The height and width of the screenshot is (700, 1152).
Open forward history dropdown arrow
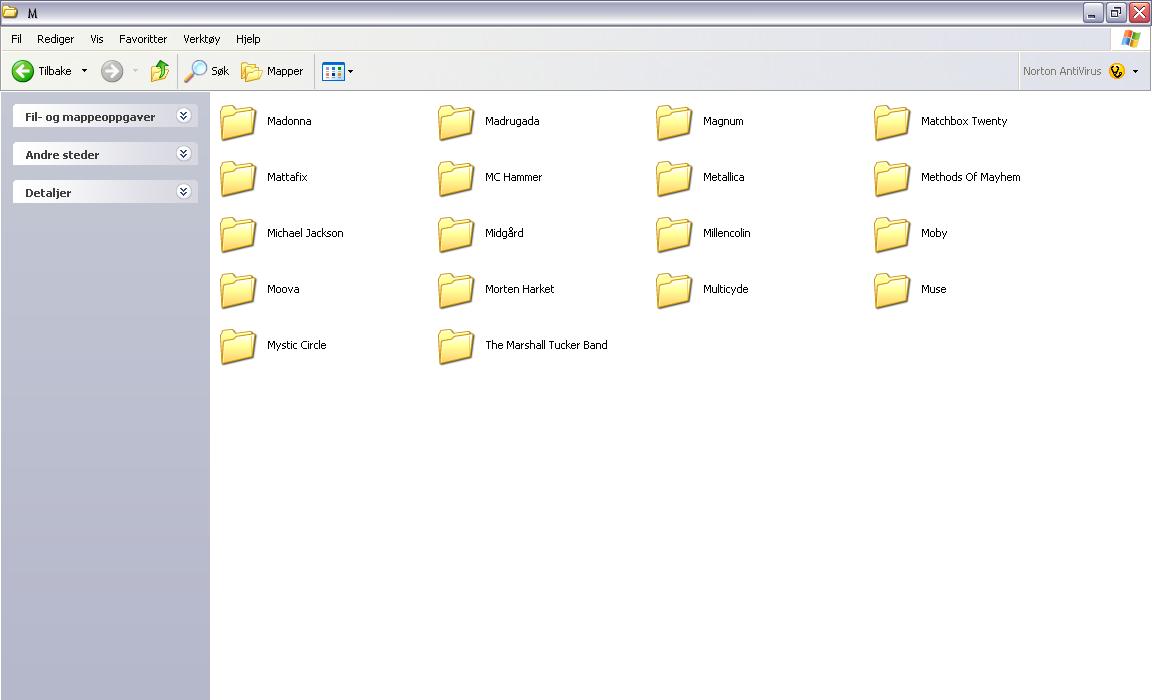pos(135,71)
